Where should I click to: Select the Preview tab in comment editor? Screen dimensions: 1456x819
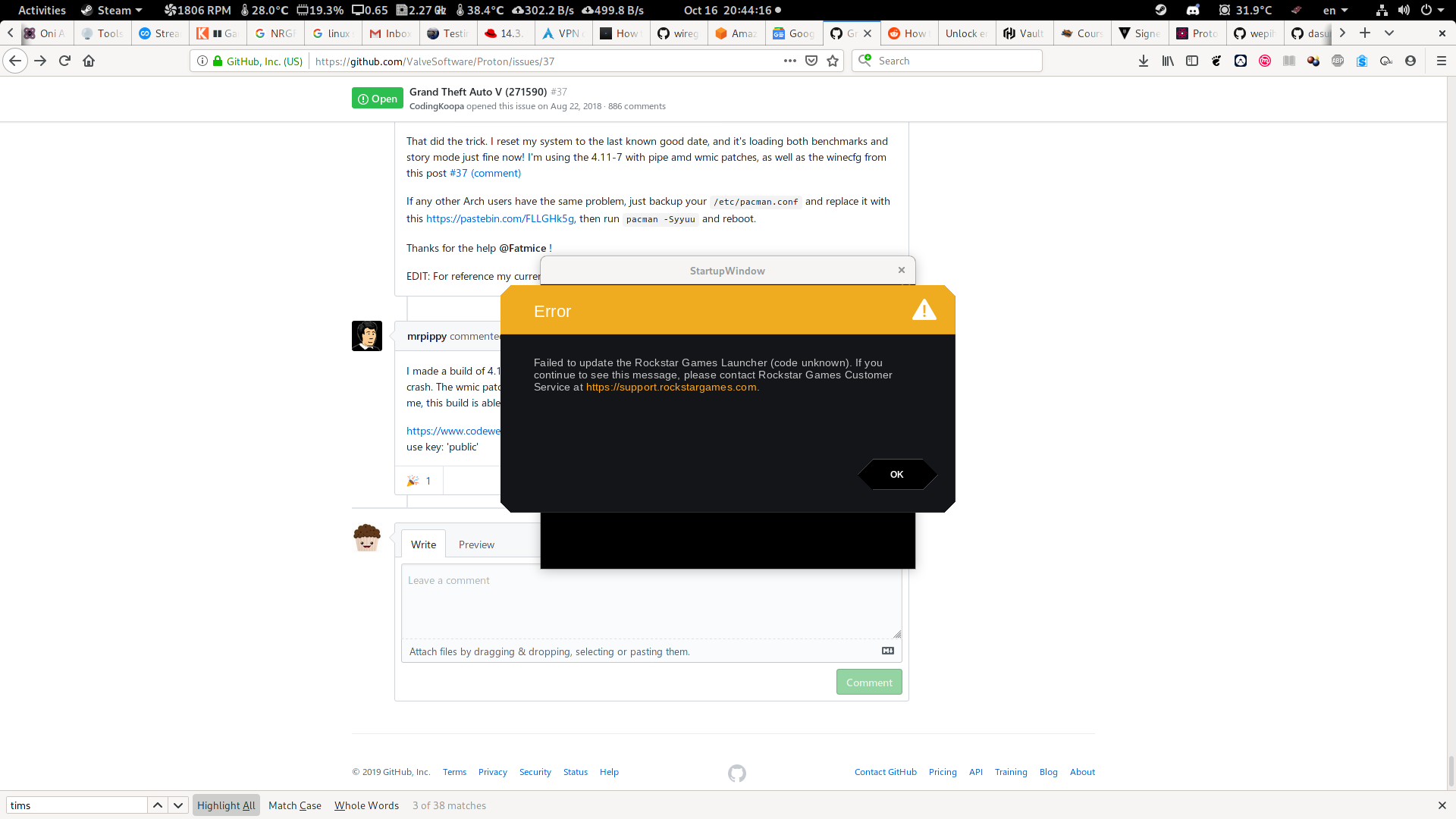(x=476, y=544)
